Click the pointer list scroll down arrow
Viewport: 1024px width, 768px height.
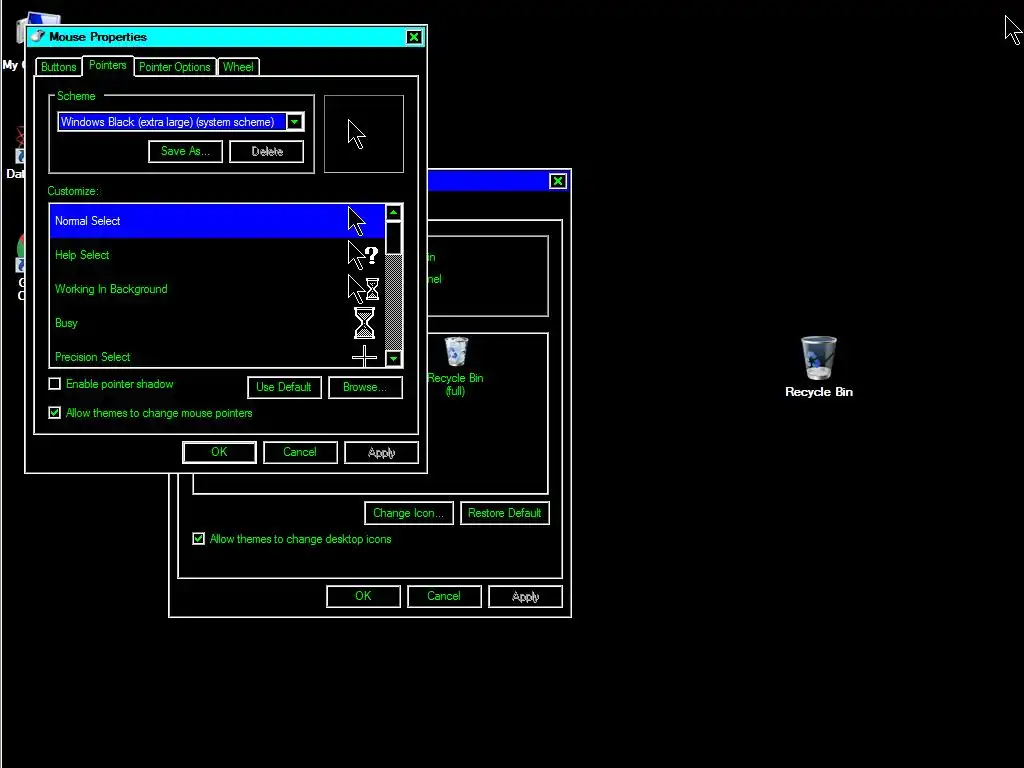click(x=394, y=359)
